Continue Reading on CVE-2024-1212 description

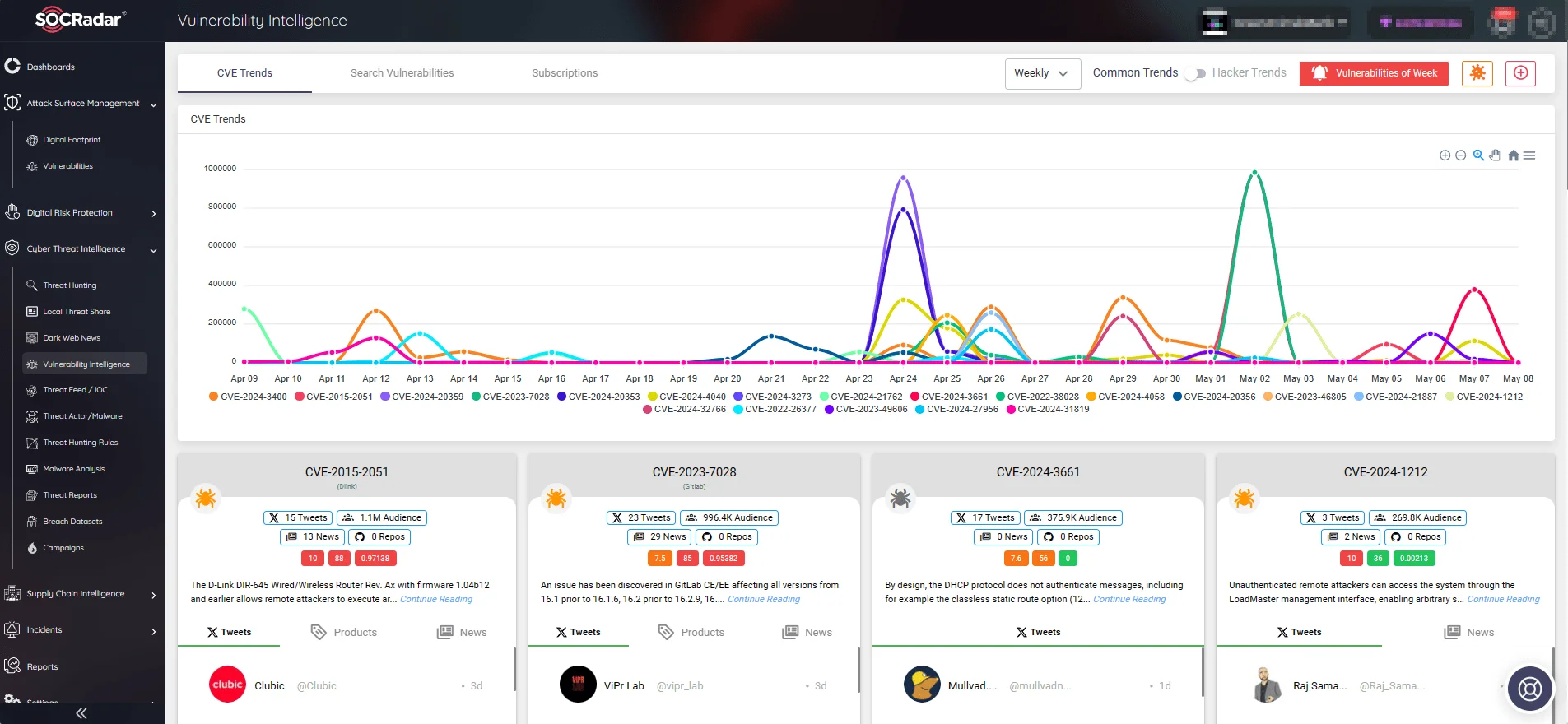click(x=1503, y=599)
